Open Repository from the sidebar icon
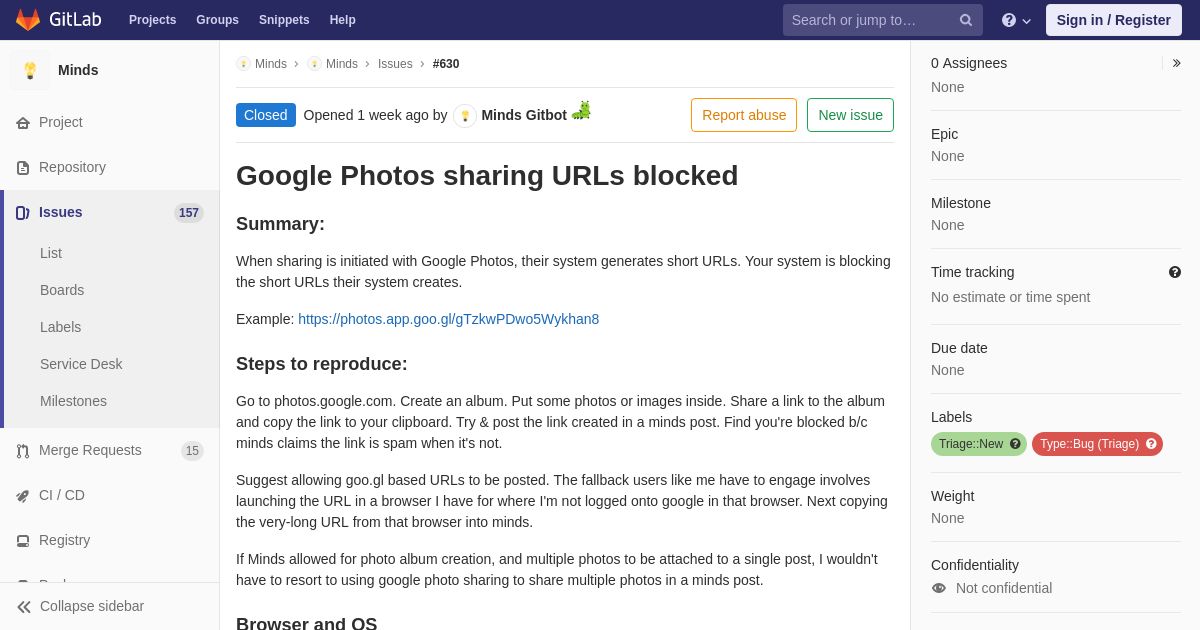The height and width of the screenshot is (630, 1200). 23,168
